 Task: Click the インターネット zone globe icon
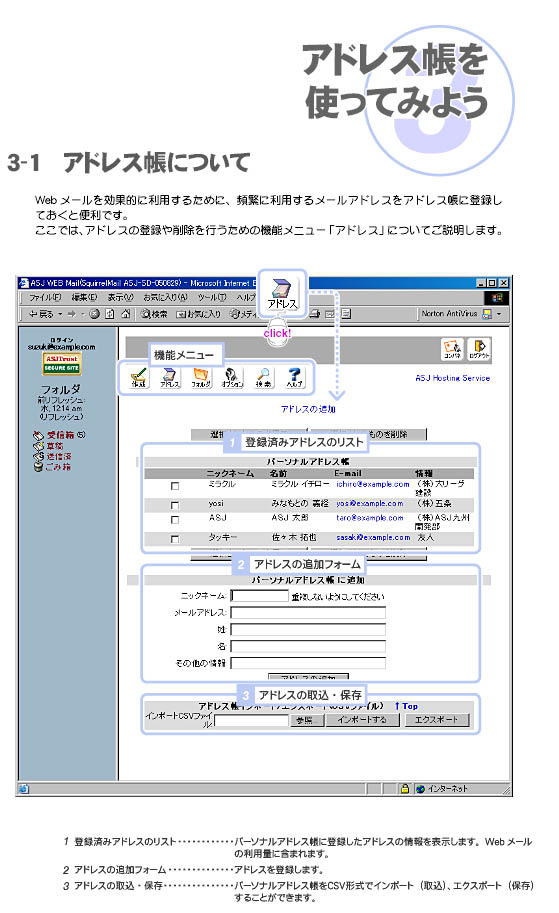point(420,788)
